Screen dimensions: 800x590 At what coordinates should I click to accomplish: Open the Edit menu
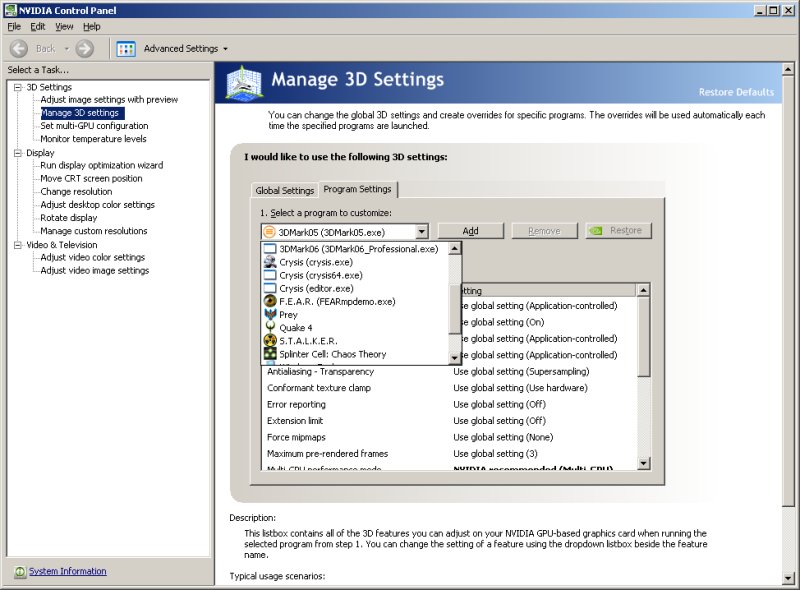pos(38,27)
